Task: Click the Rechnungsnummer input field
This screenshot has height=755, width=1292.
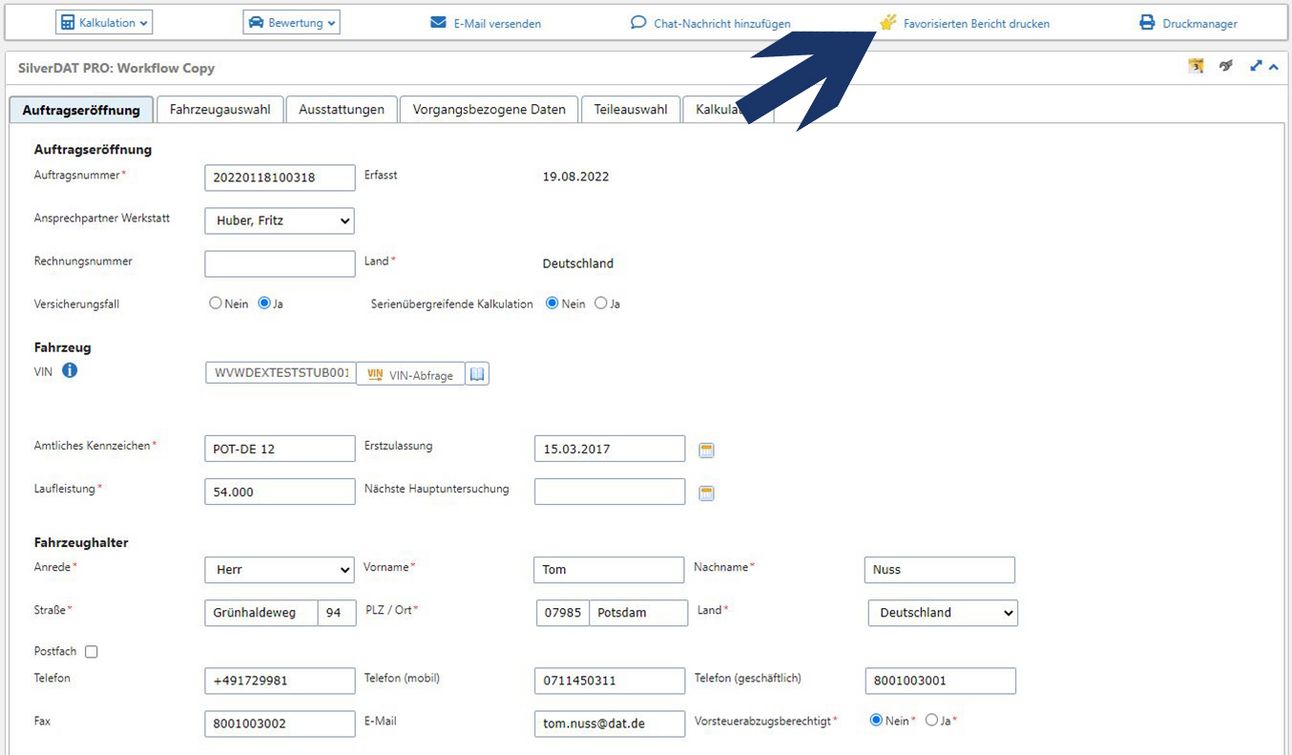Action: coord(279,264)
